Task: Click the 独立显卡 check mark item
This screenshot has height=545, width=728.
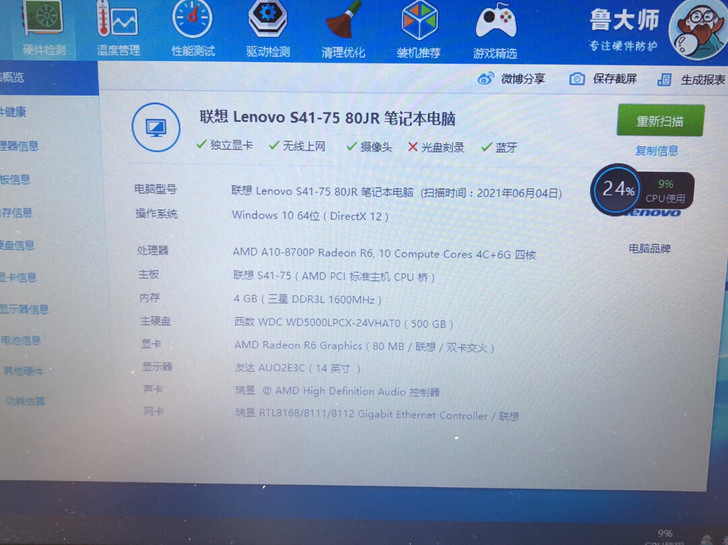Action: click(x=225, y=145)
